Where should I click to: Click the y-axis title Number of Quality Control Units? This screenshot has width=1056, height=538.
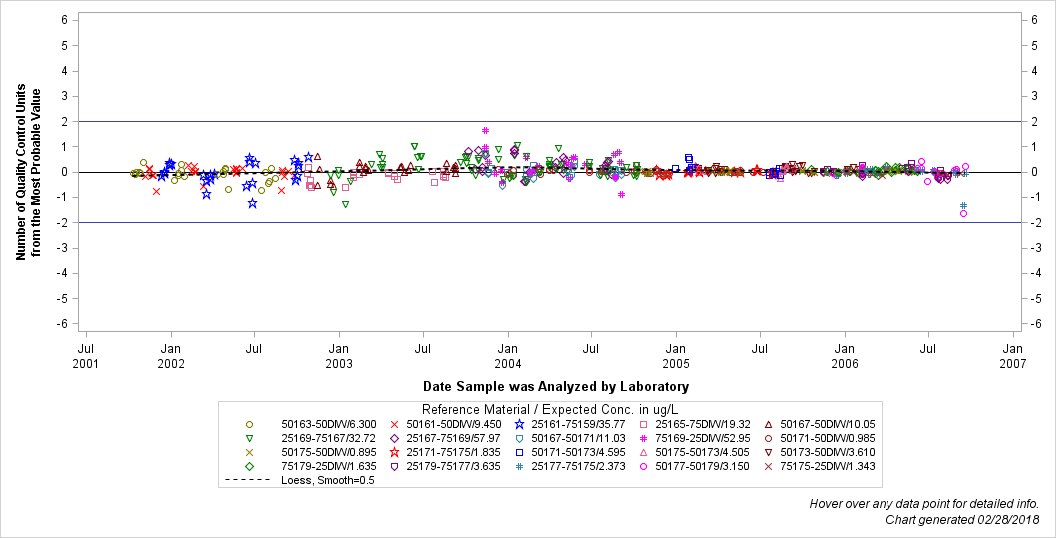28,172
